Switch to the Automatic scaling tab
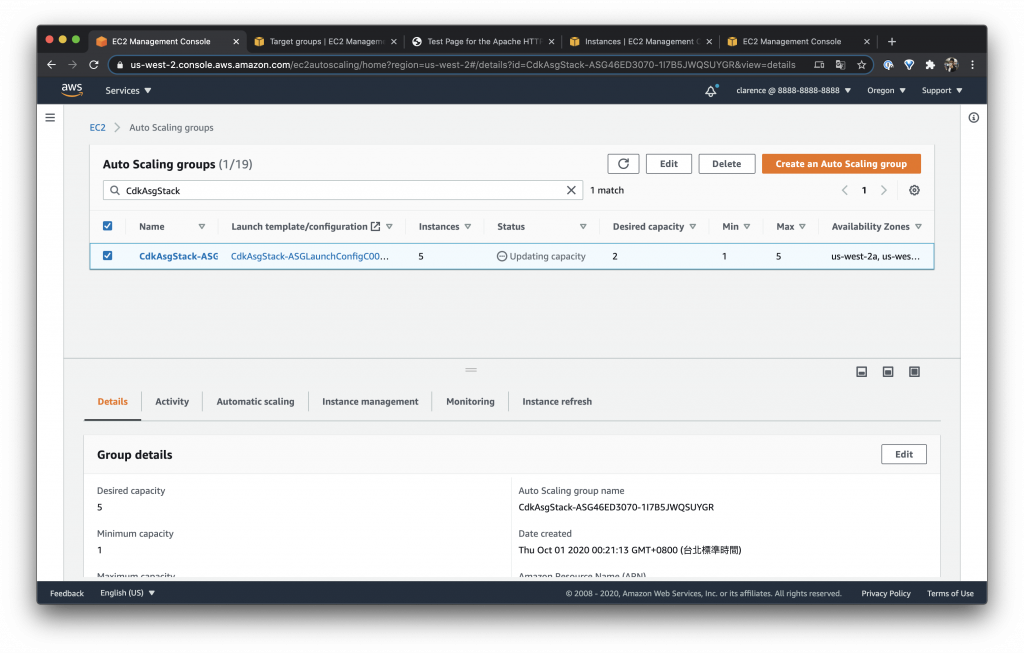The width and height of the screenshot is (1024, 653). click(255, 402)
